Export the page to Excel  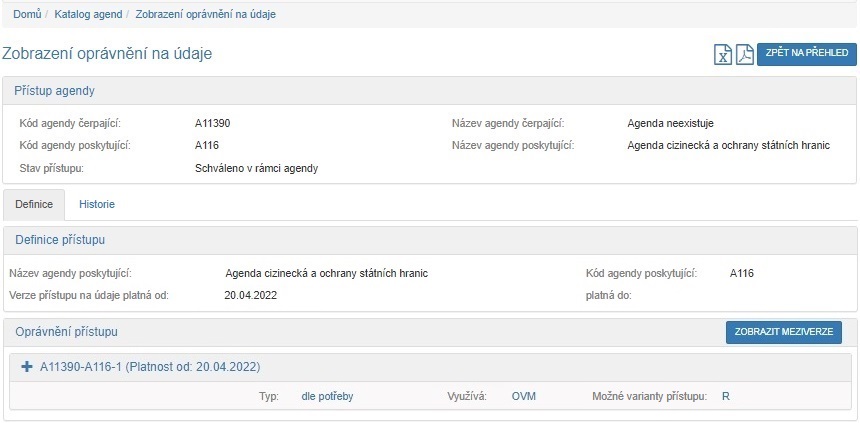723,54
